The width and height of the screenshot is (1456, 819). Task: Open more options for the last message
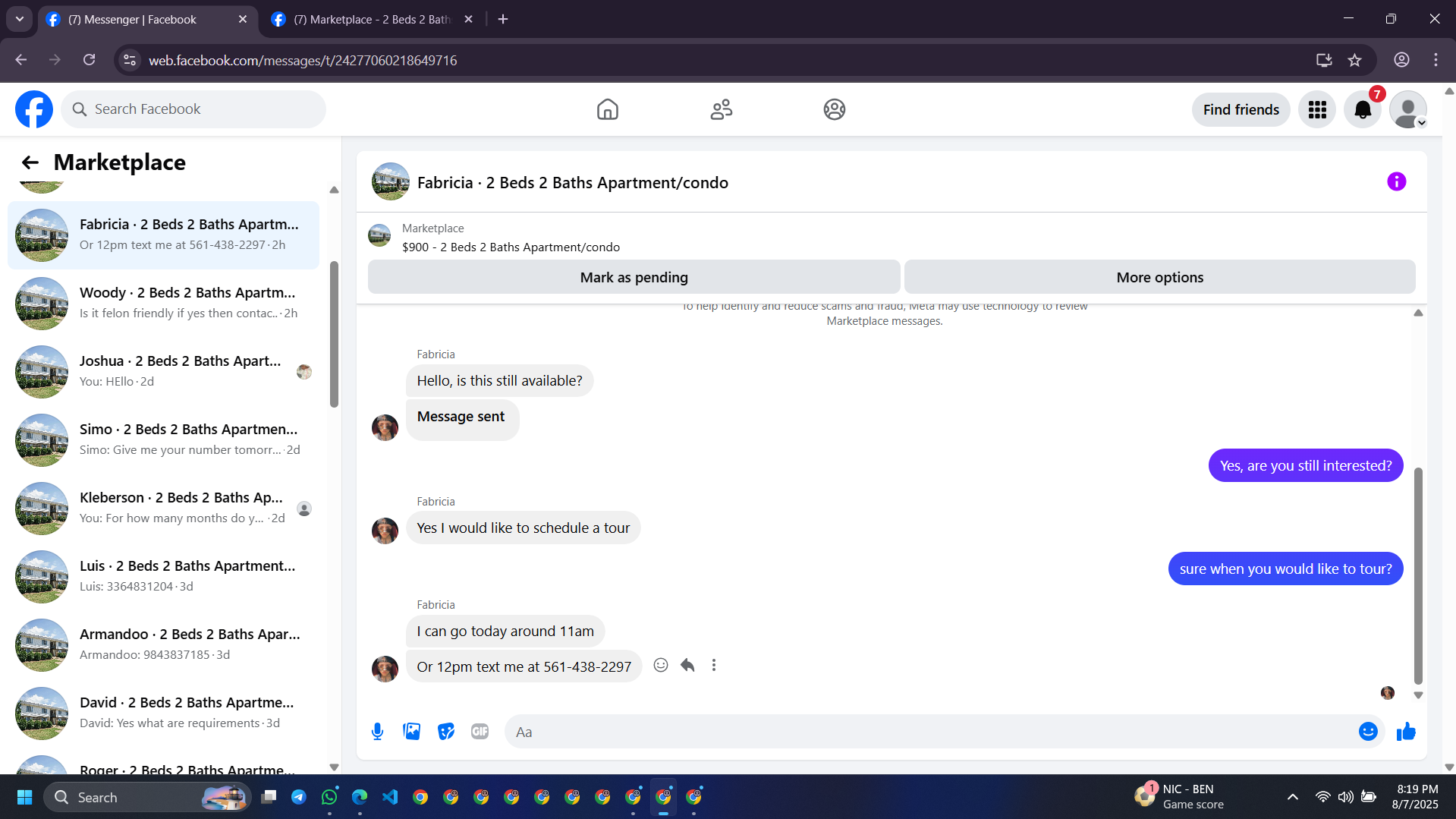coord(714,666)
